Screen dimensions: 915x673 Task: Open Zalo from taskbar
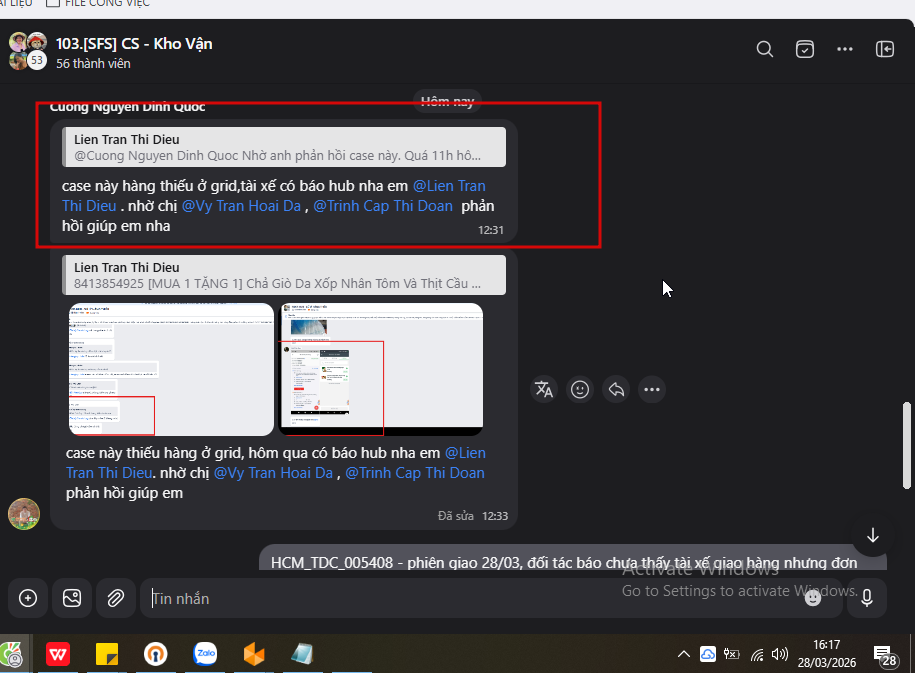pos(205,654)
